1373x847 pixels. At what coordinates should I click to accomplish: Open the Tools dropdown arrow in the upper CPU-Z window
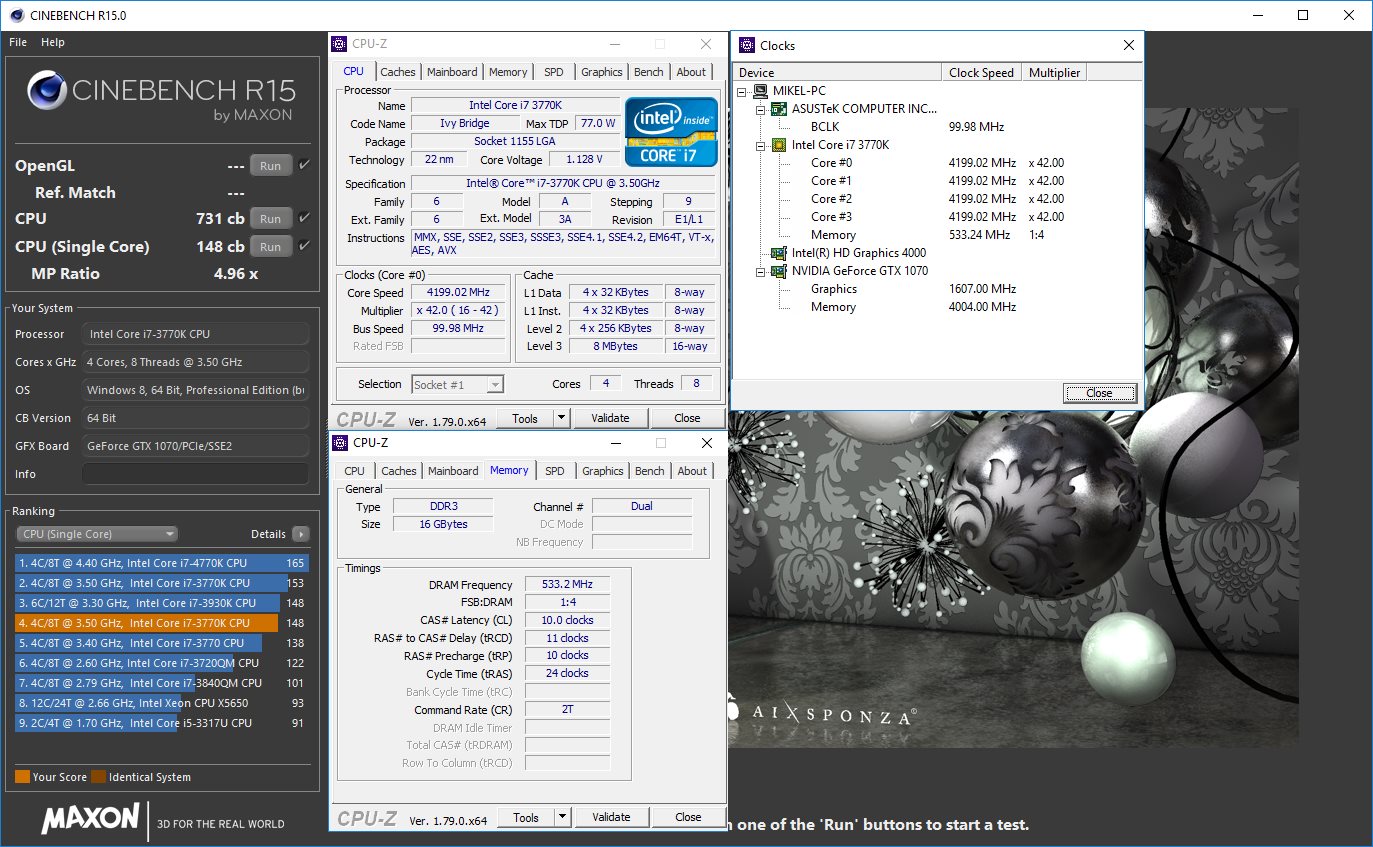coord(562,418)
